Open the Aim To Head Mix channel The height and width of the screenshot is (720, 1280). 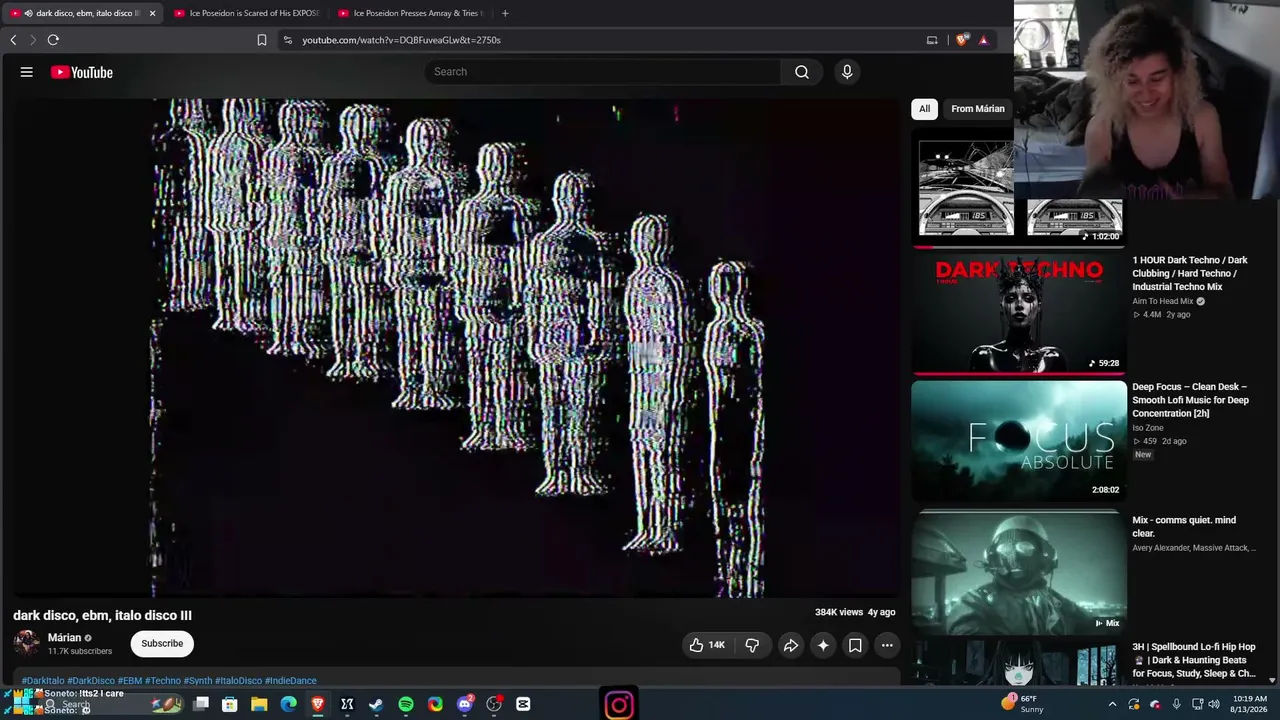[1163, 301]
